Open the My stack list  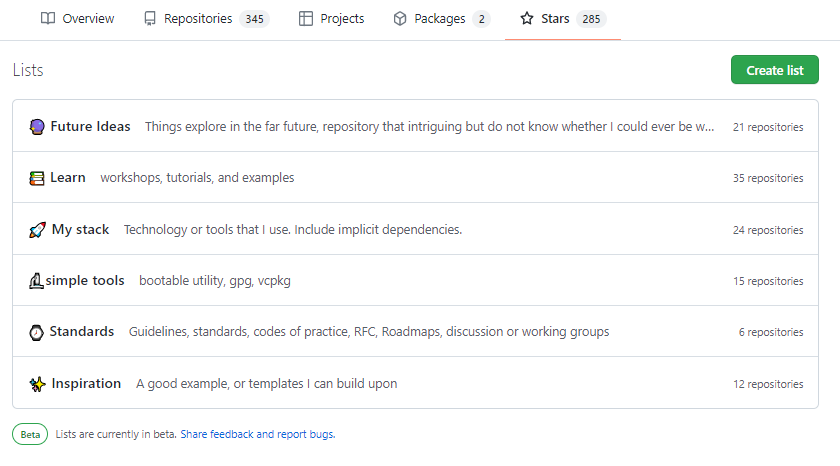coord(80,229)
